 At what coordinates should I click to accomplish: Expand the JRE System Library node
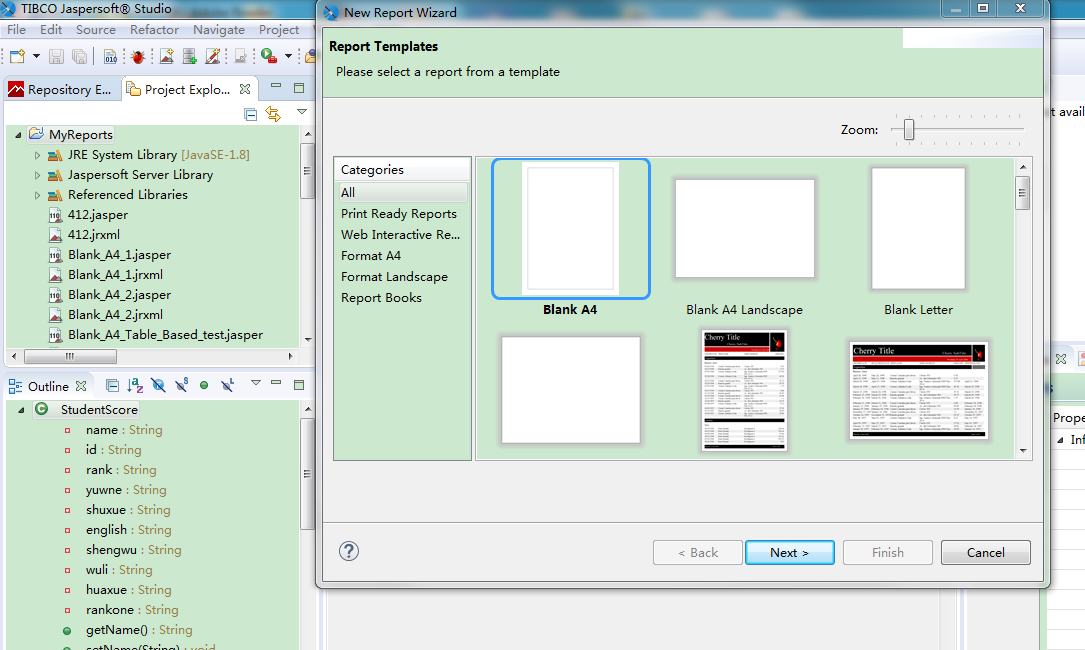pyautogui.click(x=36, y=154)
